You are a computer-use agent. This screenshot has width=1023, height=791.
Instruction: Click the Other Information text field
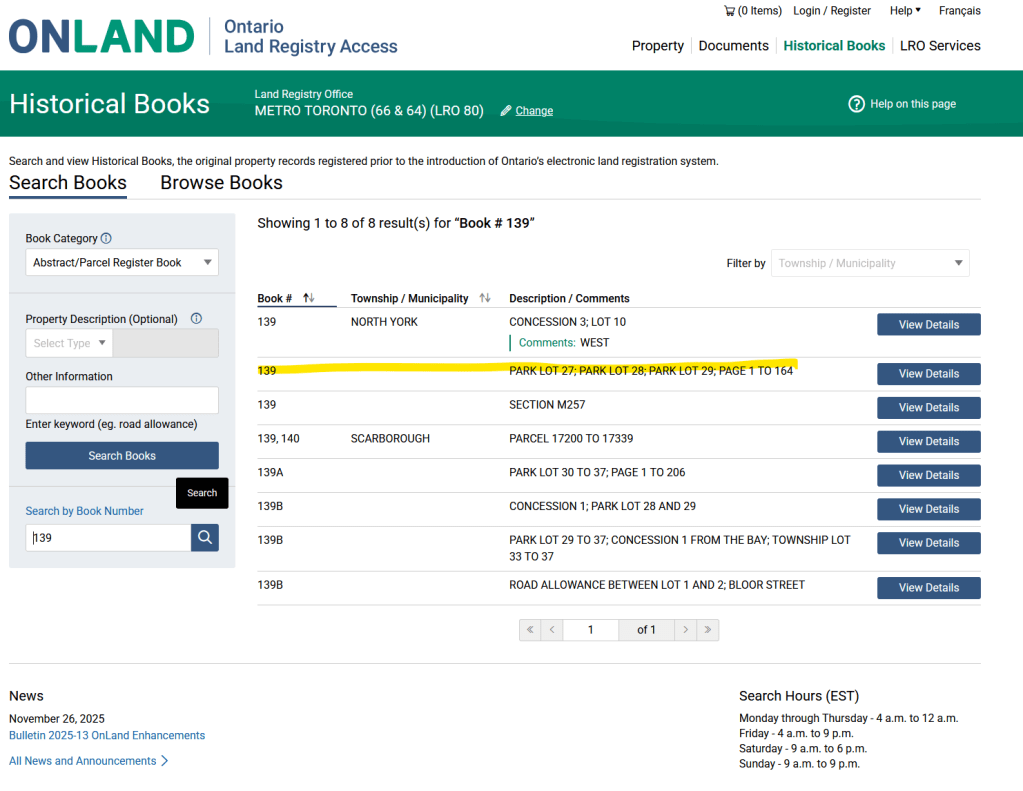tap(122, 401)
